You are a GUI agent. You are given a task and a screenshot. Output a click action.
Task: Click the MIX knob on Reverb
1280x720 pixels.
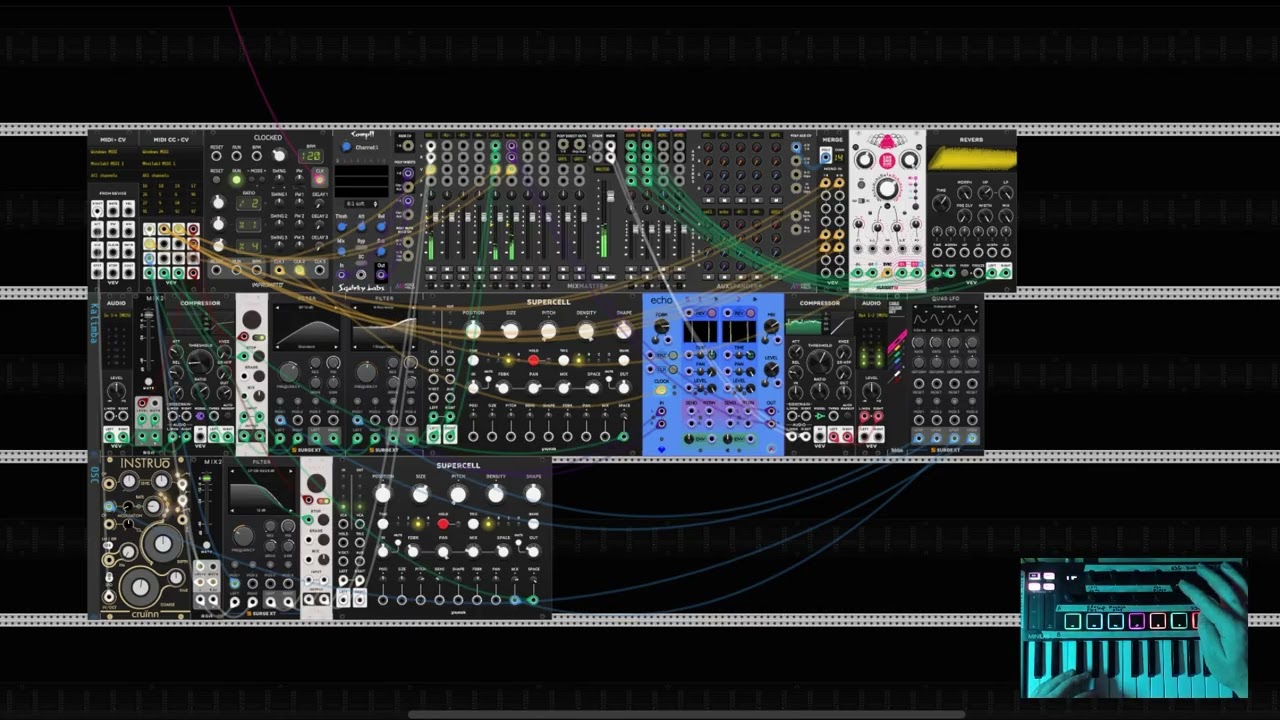click(1006, 215)
